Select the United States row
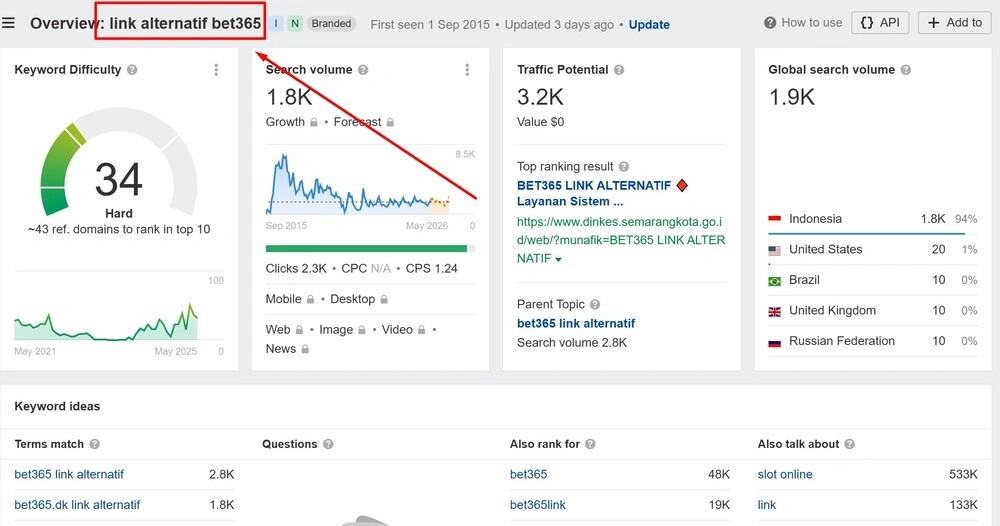The image size is (1000, 526). pyautogui.click(x=872, y=249)
